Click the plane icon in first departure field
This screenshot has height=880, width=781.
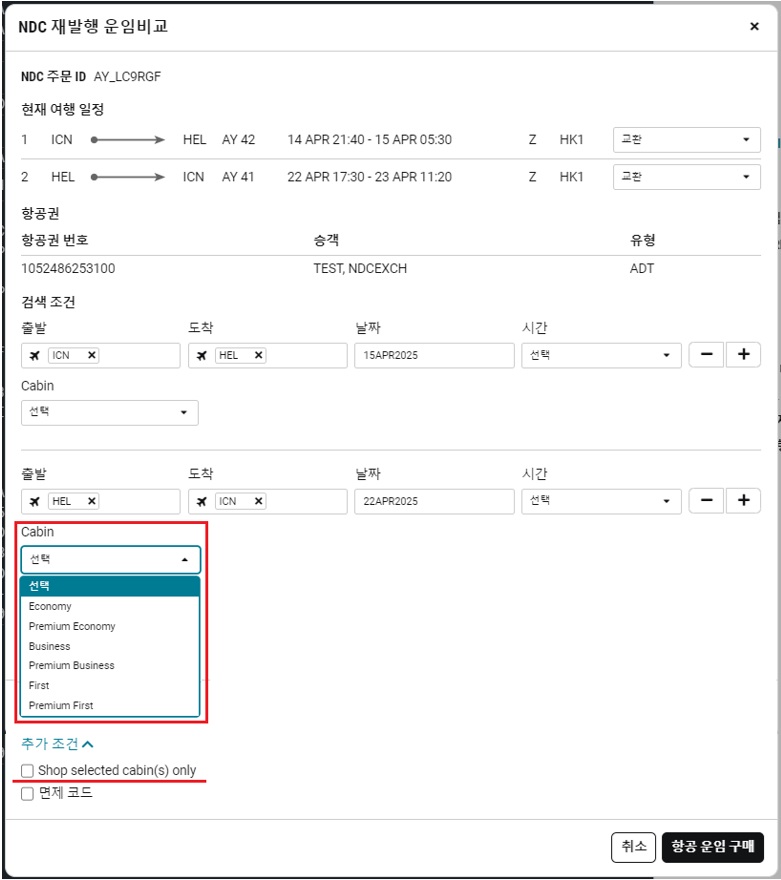pos(35,355)
